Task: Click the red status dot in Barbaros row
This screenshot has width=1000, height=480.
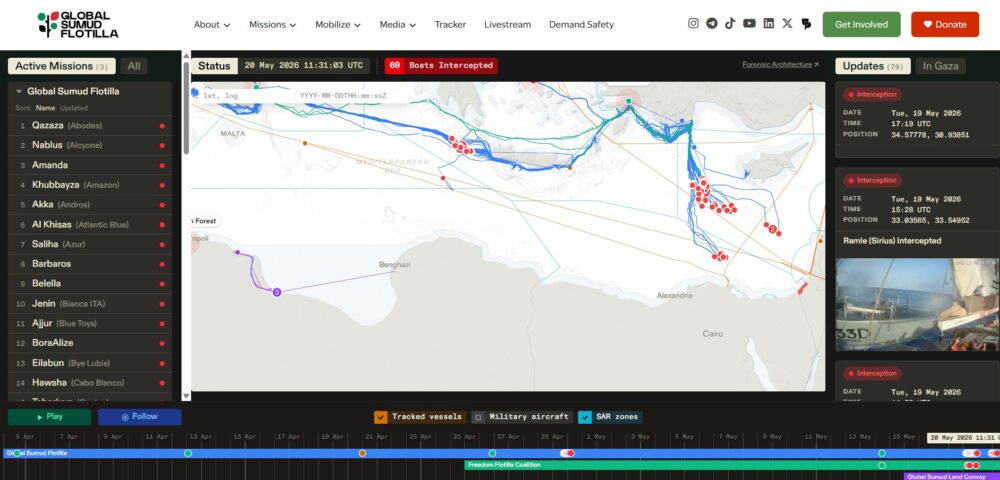Action: pos(162,264)
